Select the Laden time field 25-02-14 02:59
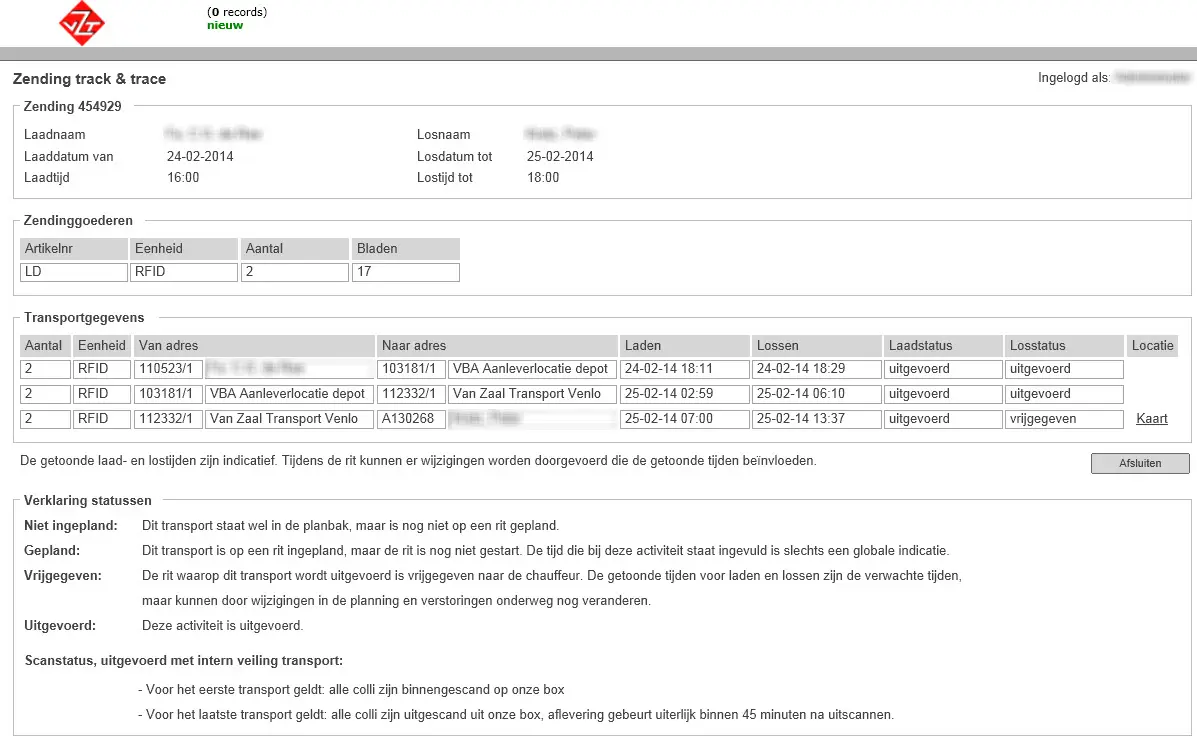This screenshot has width=1197, height=742. tap(684, 394)
